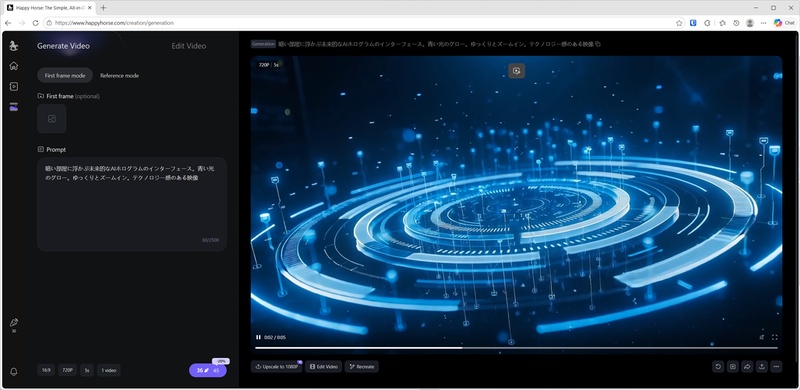
Task: Click the purple generate button showing 36 credits
Action: click(x=208, y=371)
